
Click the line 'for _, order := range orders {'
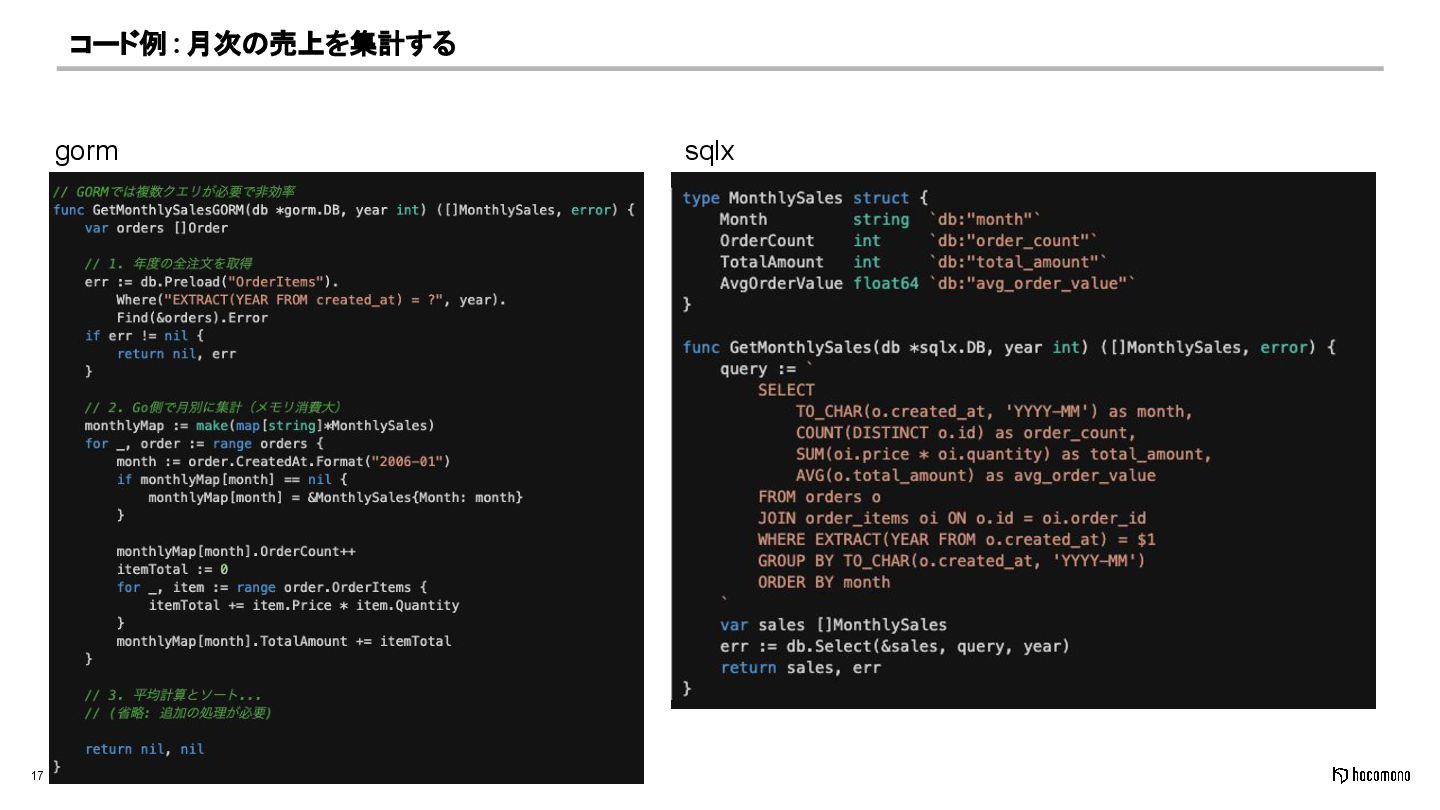(204, 444)
